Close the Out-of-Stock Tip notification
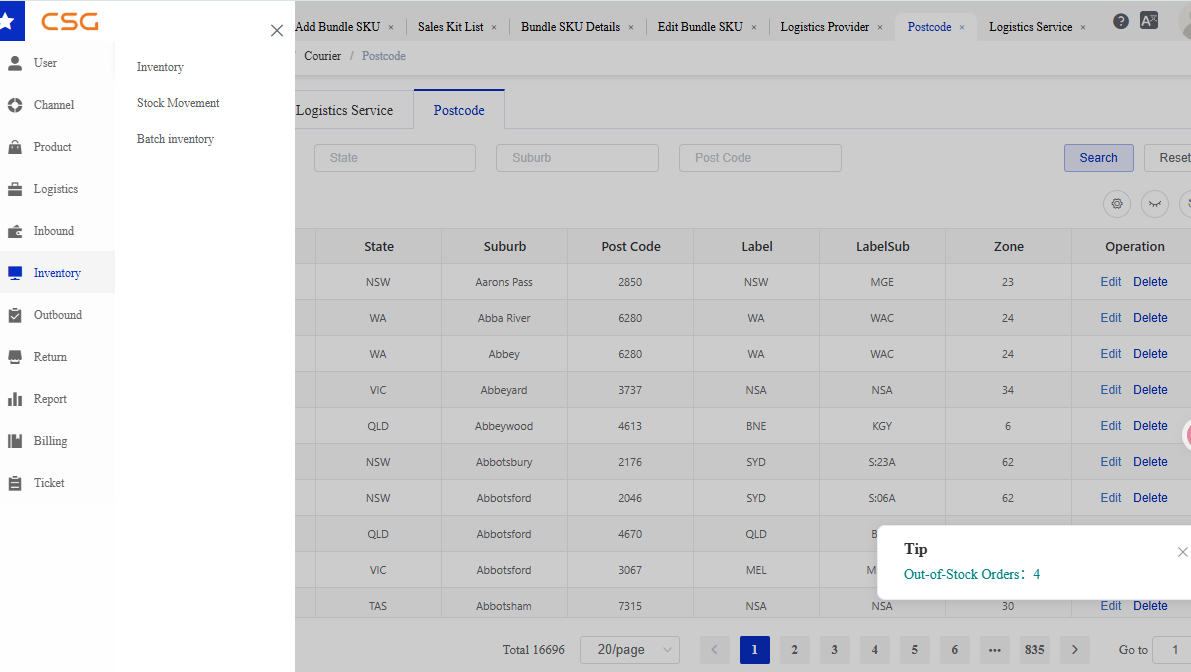Screen dimensions: 1191x672 (1182, 552)
